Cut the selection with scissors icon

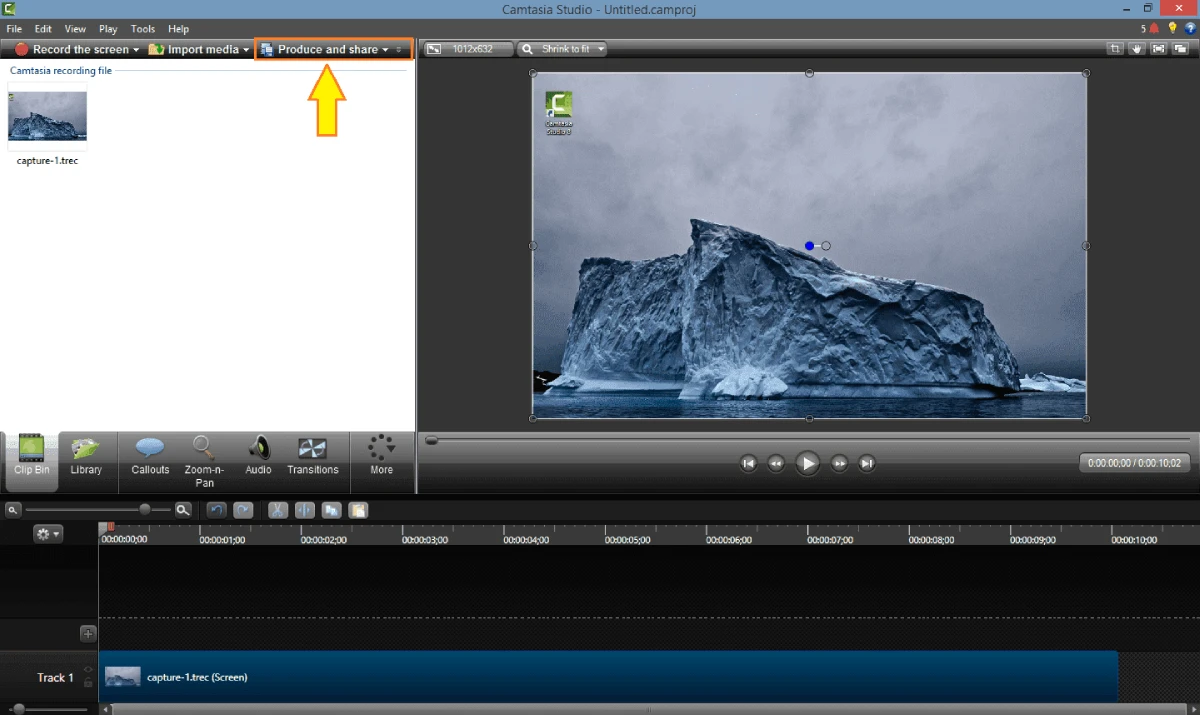[x=278, y=510]
